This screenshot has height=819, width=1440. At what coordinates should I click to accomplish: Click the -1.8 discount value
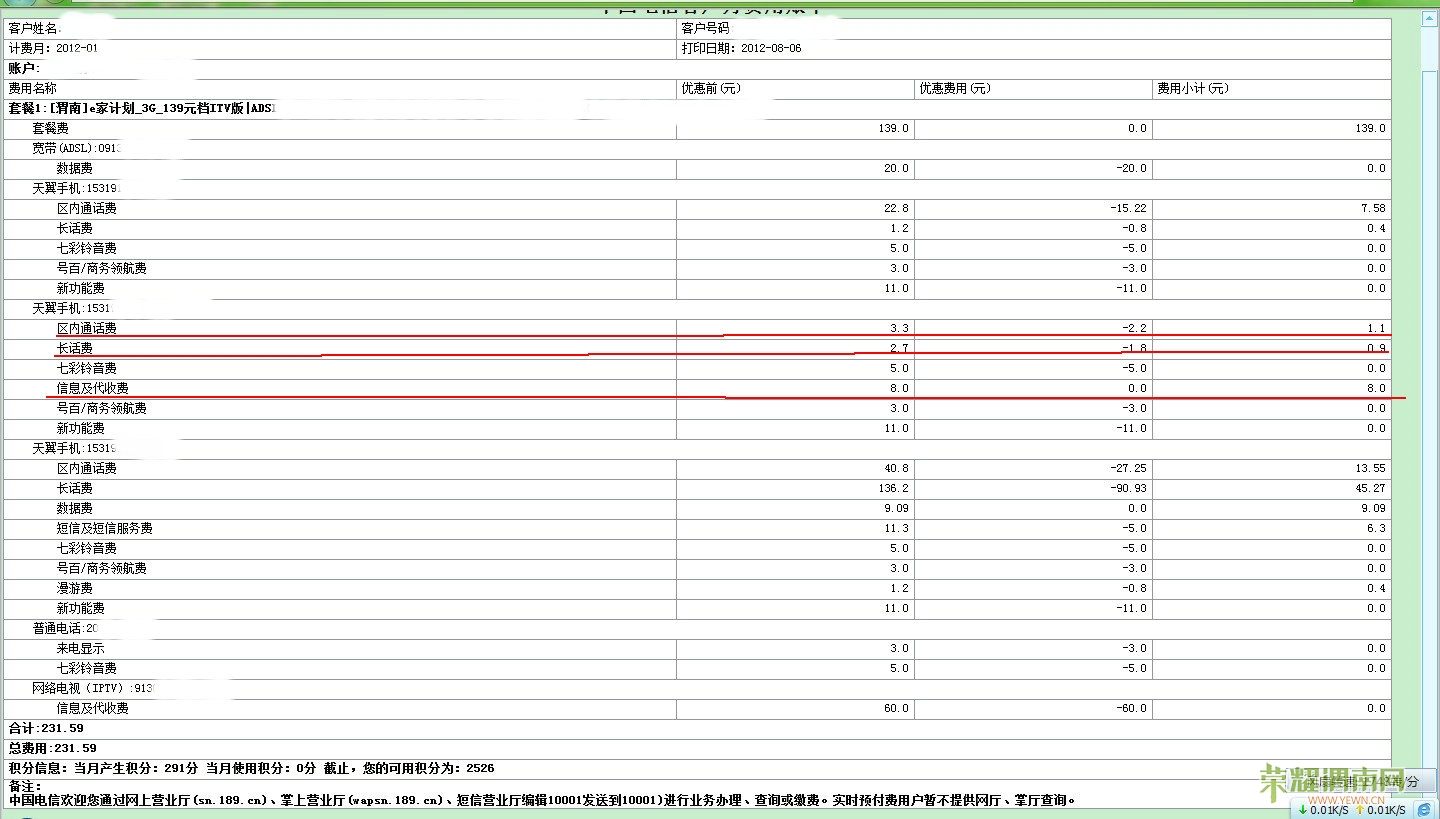1134,348
